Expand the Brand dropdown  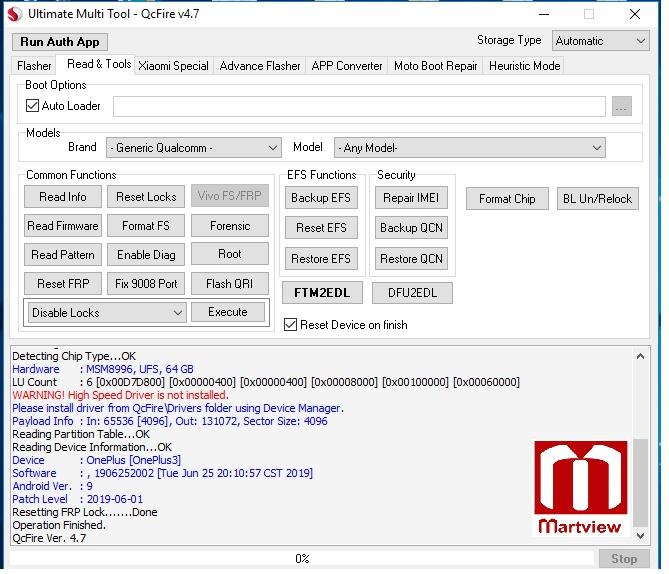[194, 148]
